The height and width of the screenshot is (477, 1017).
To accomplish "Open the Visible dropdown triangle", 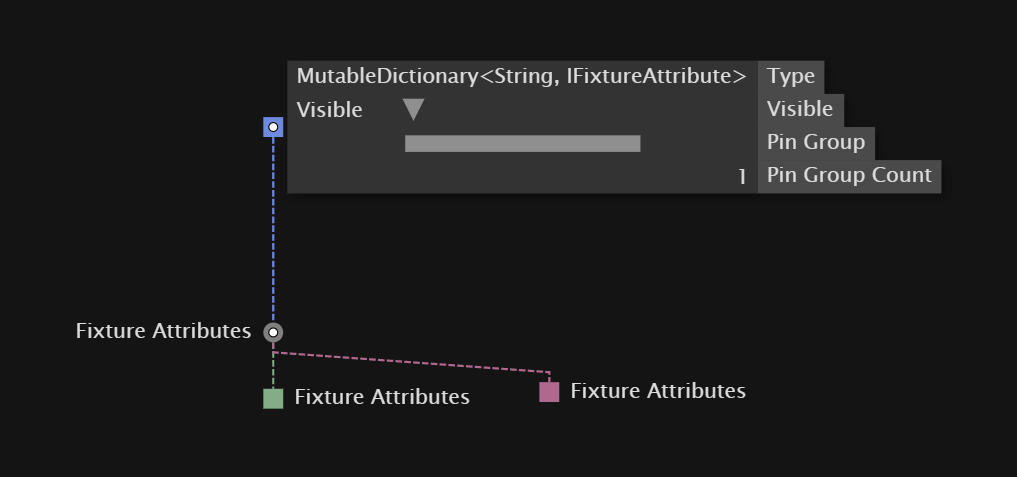I will (413, 110).
